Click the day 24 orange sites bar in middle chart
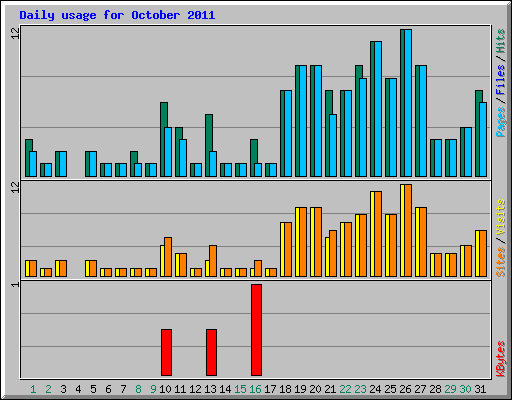The width and height of the screenshot is (512, 400). tap(378, 234)
